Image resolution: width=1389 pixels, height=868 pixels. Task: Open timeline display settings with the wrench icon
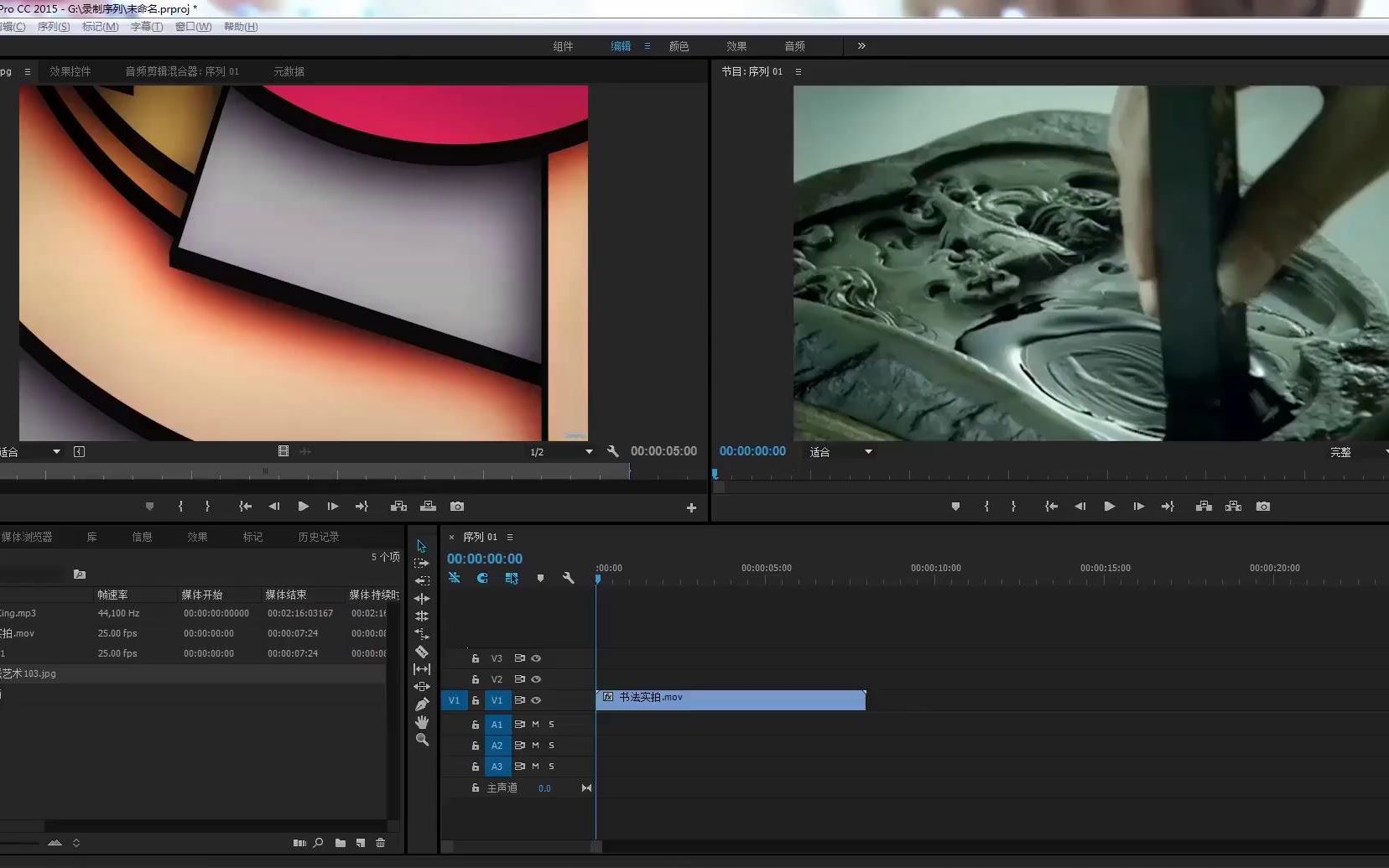coord(568,578)
